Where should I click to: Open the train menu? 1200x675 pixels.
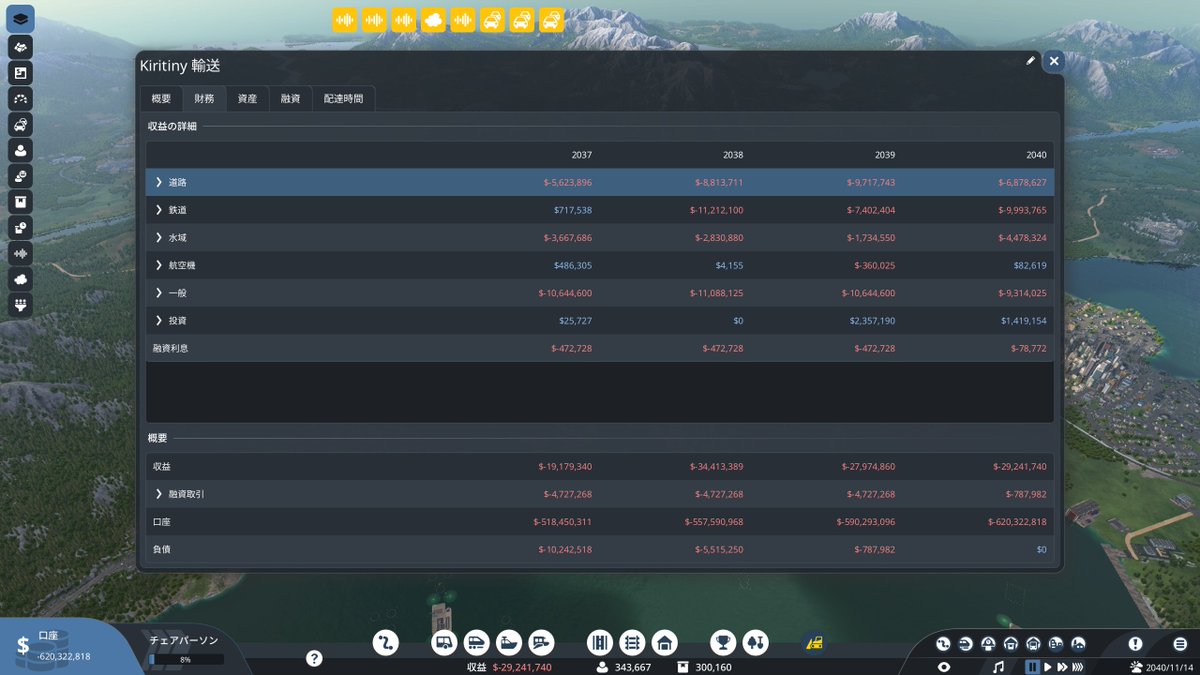(x=476, y=642)
